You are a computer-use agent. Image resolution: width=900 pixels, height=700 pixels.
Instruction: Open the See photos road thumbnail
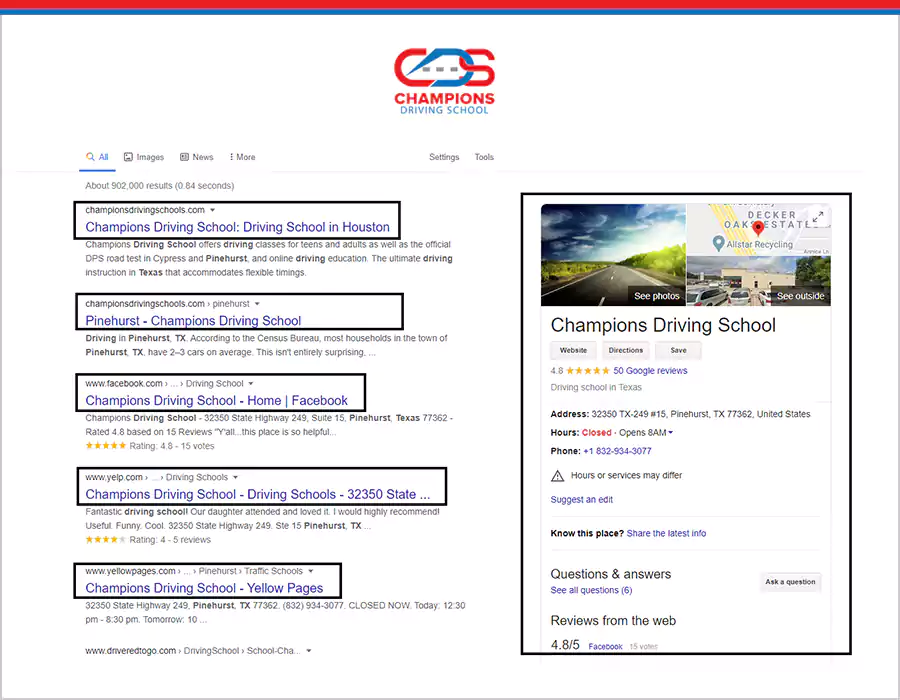pos(613,255)
